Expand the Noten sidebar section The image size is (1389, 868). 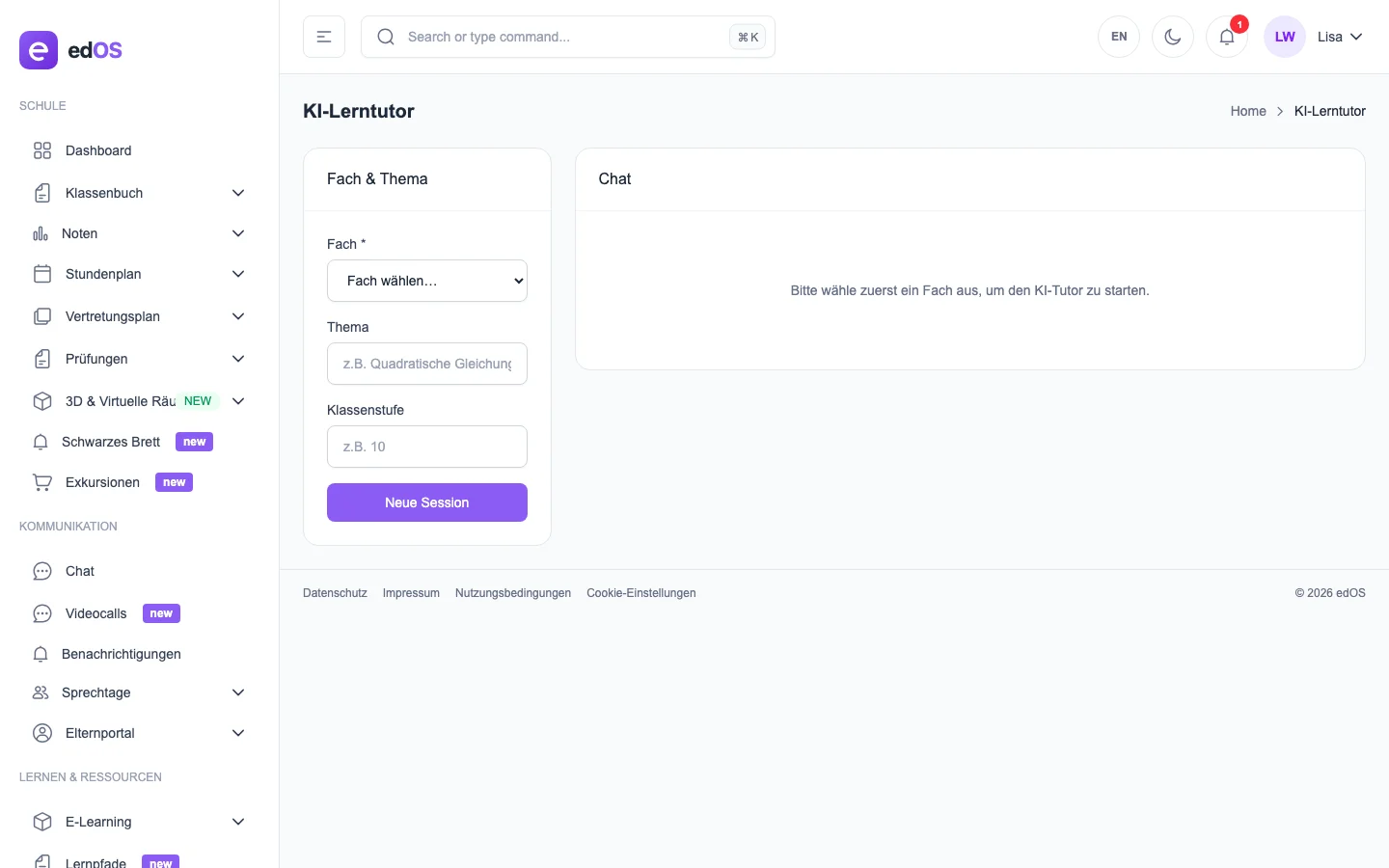79,233
